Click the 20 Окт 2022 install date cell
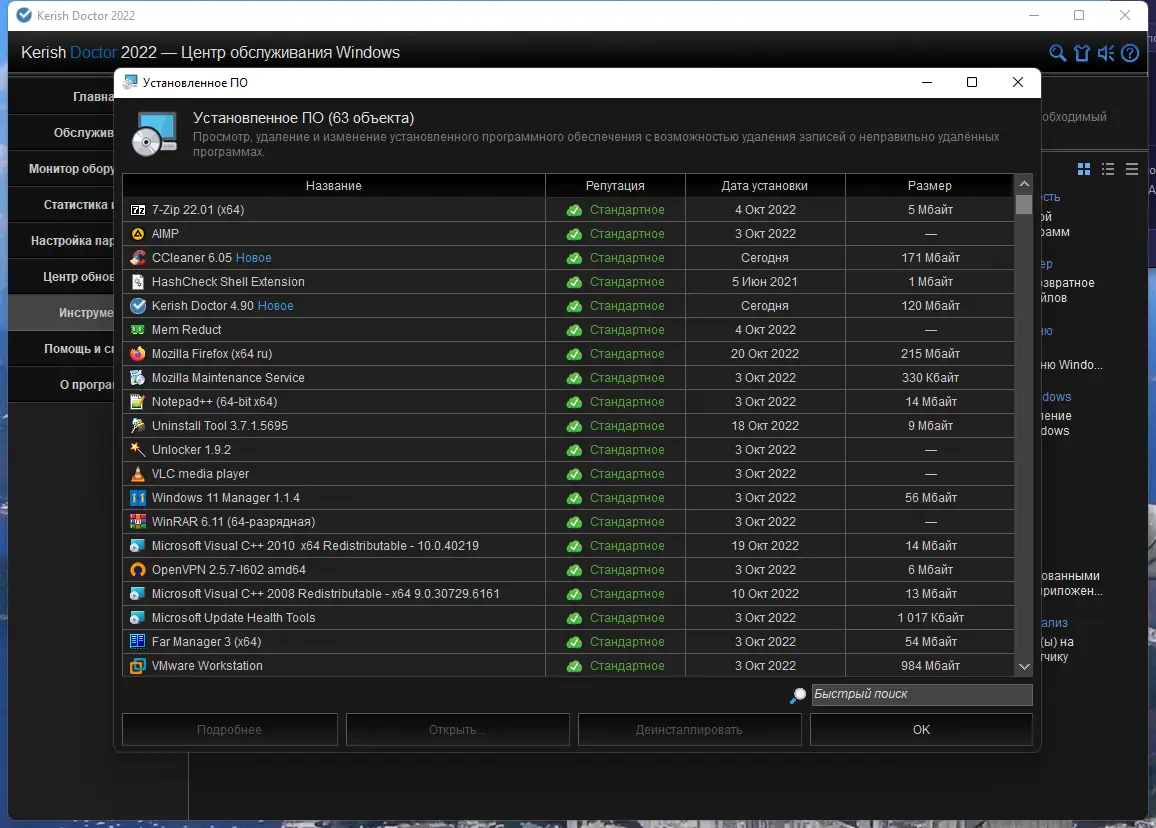Screen dimensions: 1156x828 [x=765, y=354]
